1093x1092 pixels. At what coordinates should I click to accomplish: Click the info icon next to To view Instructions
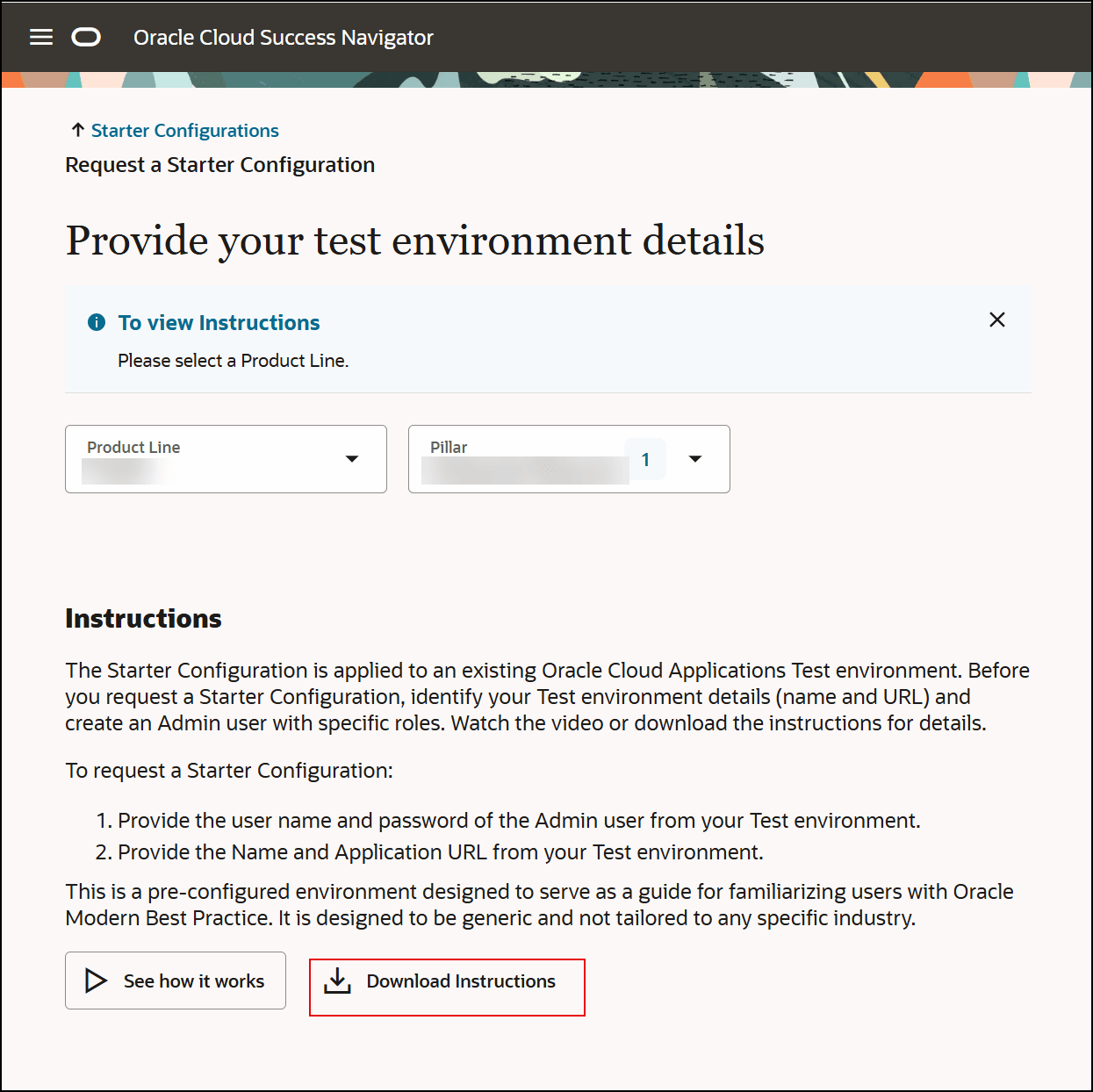tap(97, 322)
